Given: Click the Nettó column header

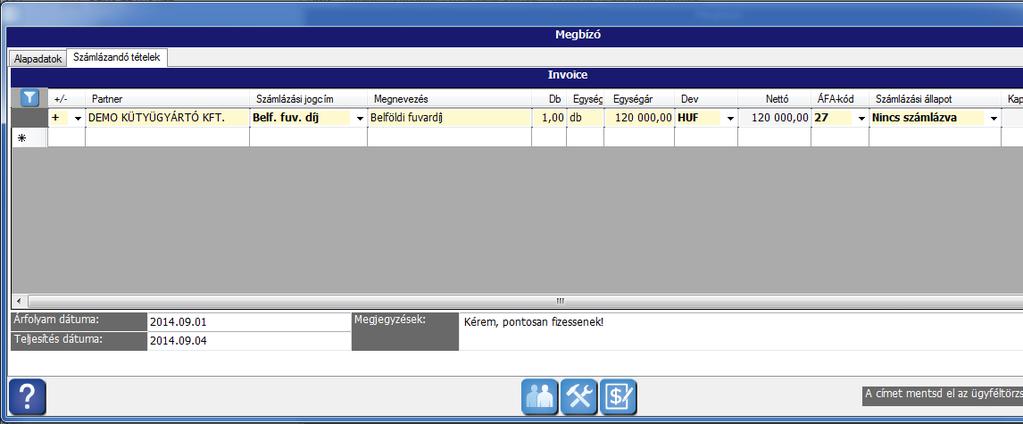Looking at the screenshot, I should pyautogui.click(x=774, y=99).
